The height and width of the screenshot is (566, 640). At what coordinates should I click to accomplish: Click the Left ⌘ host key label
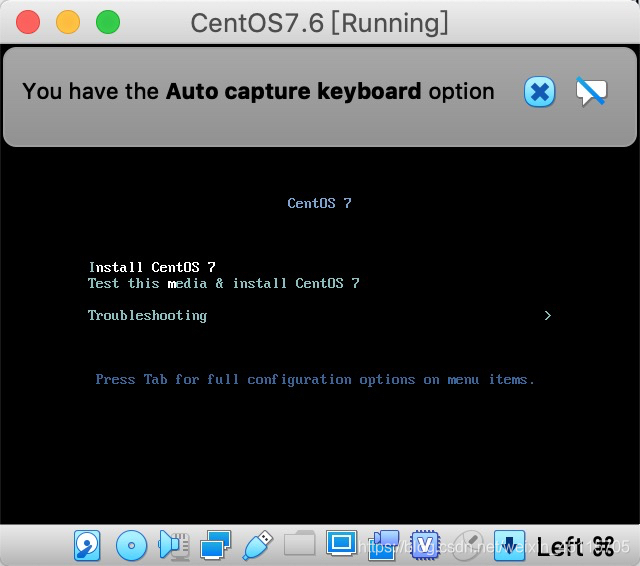pyautogui.click(x=576, y=546)
